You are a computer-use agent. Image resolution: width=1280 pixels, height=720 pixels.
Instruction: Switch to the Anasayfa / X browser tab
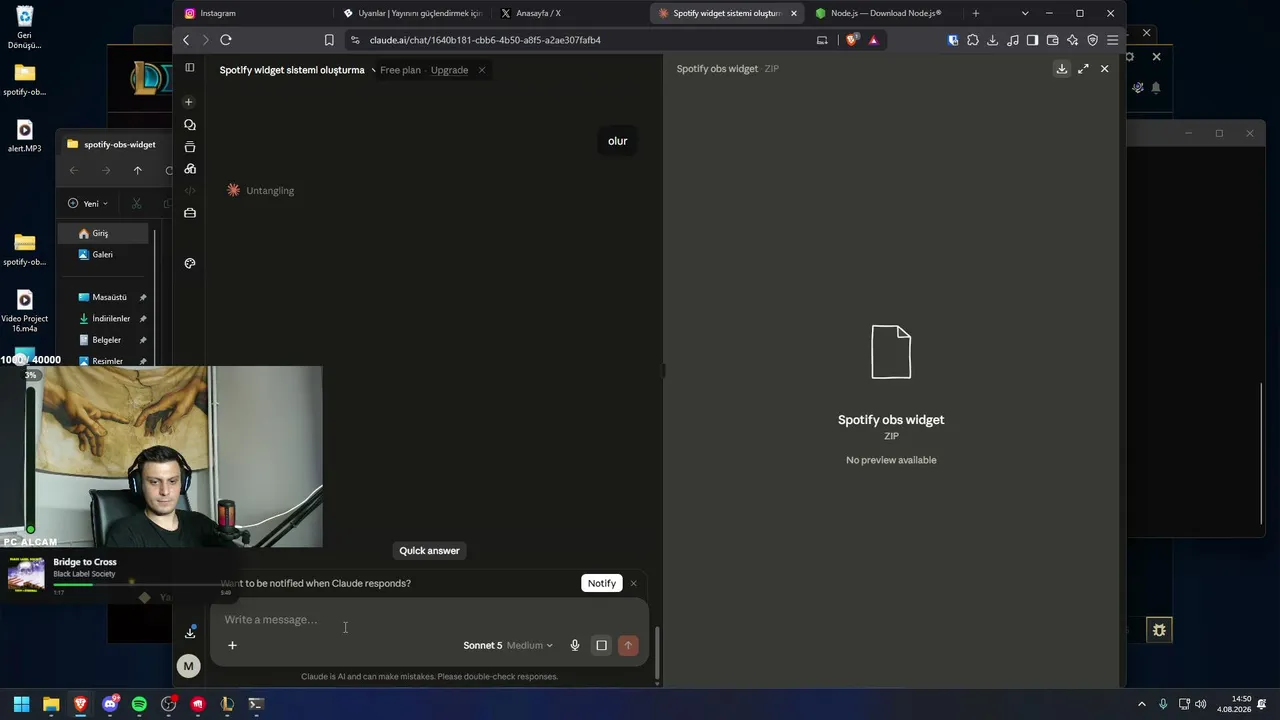570,13
